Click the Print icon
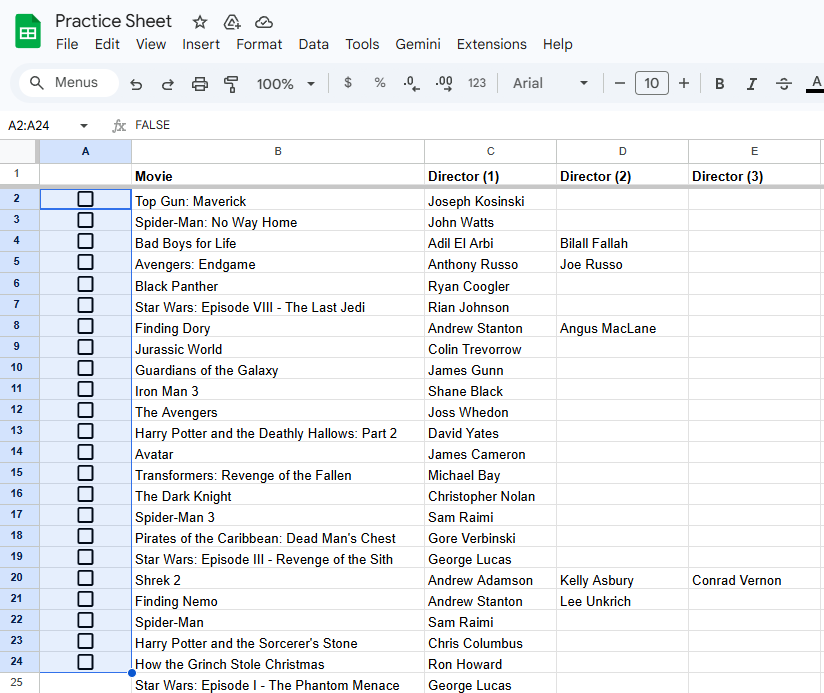 tap(200, 84)
